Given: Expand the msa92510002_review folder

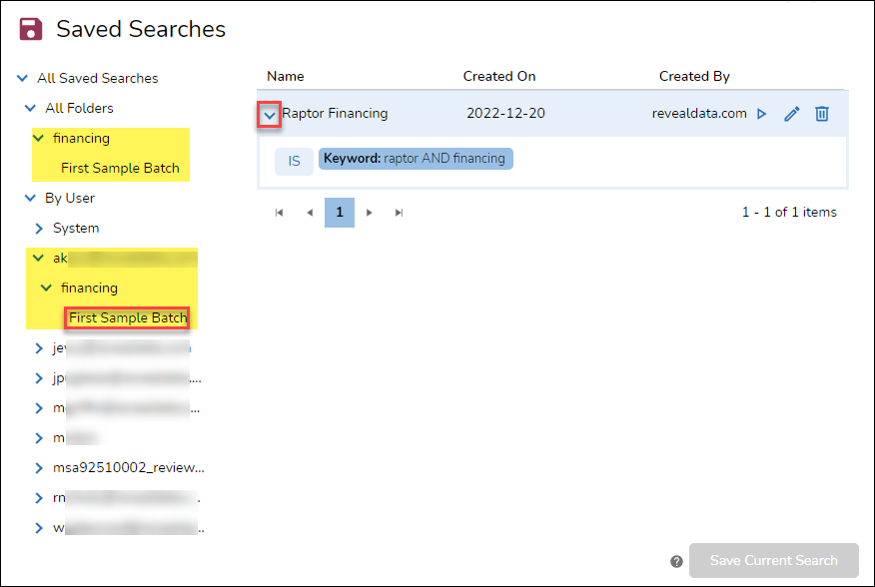Looking at the screenshot, I should [38, 467].
